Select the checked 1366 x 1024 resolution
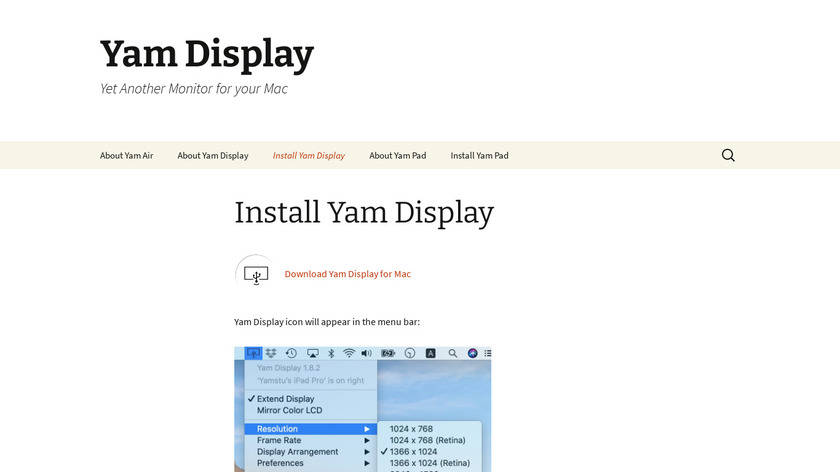This screenshot has width=840, height=472. pyautogui.click(x=414, y=451)
